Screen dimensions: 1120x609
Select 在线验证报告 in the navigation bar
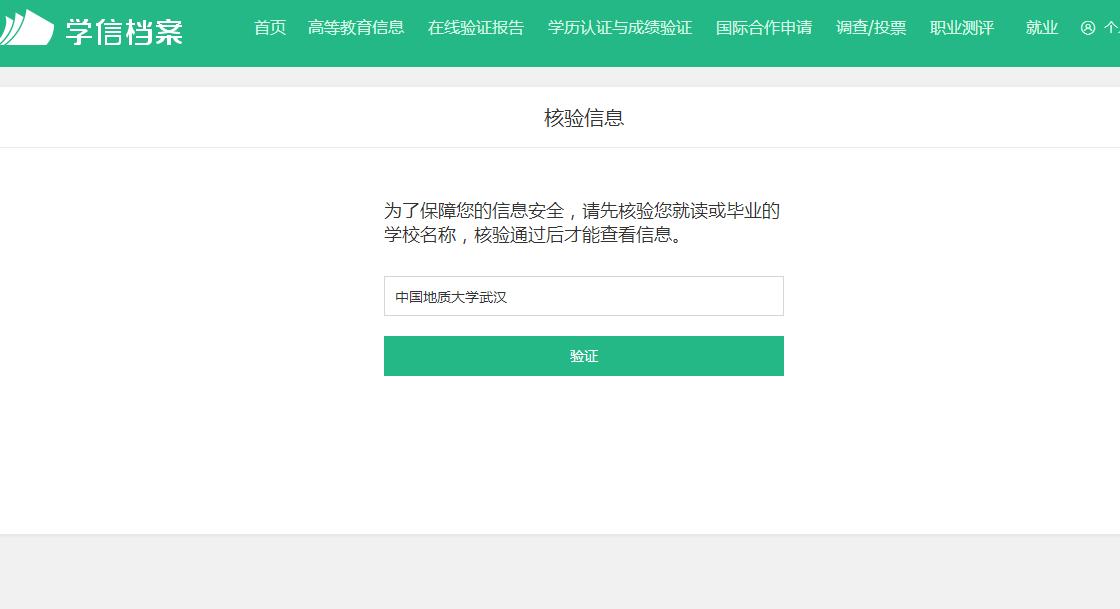point(476,28)
